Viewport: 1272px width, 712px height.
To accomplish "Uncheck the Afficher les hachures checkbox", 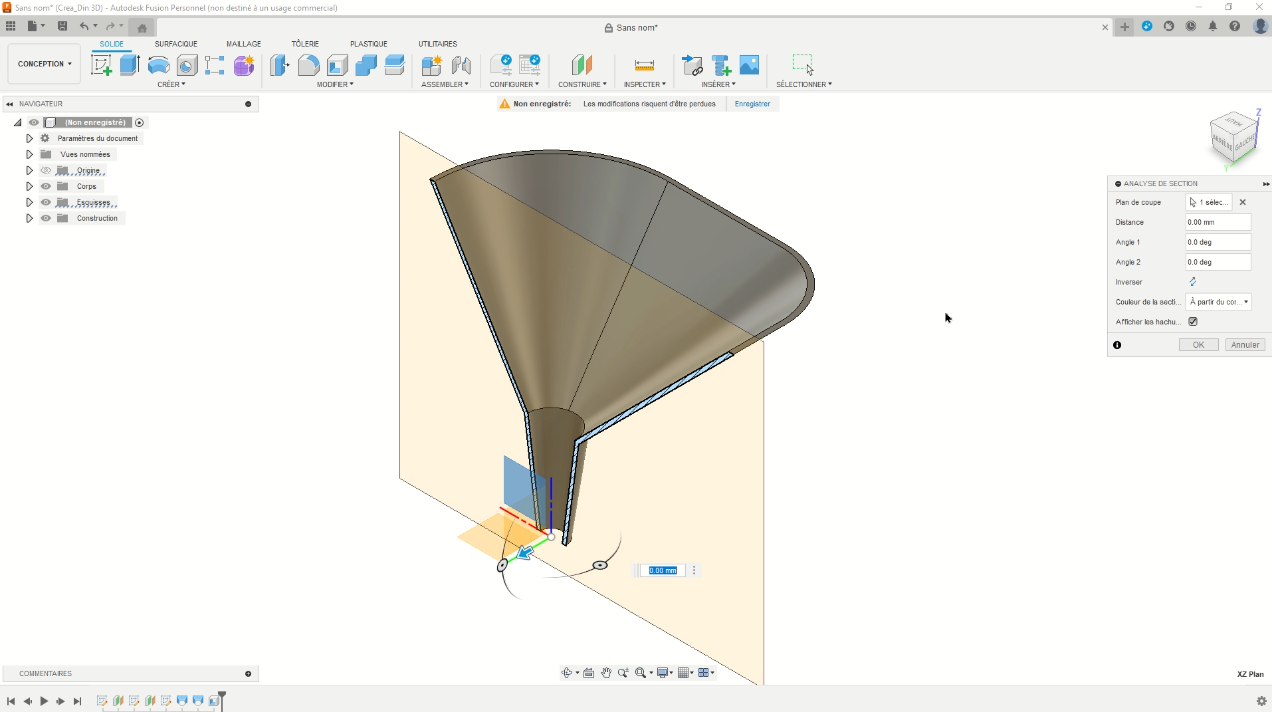I will click(x=1192, y=322).
